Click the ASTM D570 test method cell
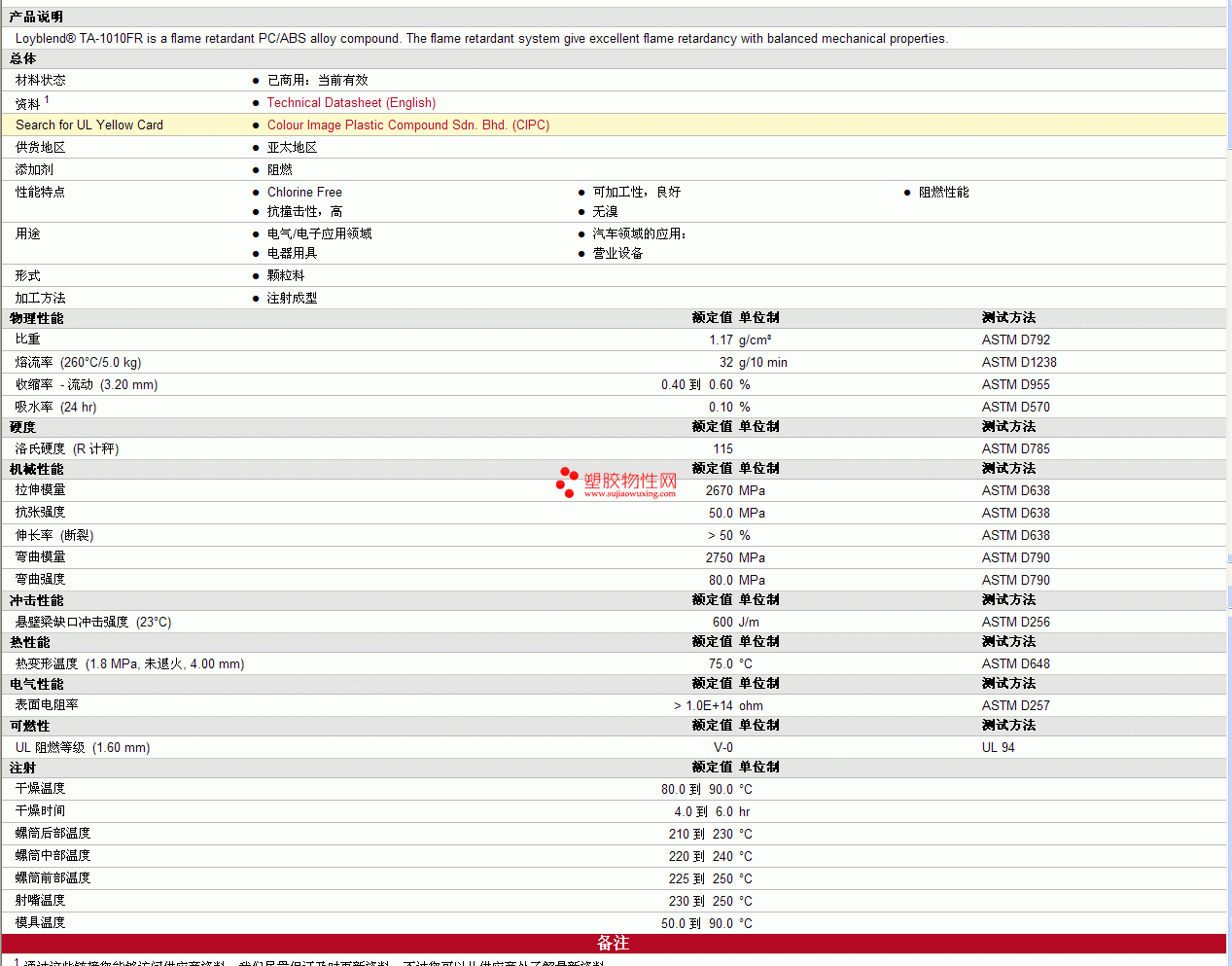The image size is (1232, 966). (x=1016, y=407)
